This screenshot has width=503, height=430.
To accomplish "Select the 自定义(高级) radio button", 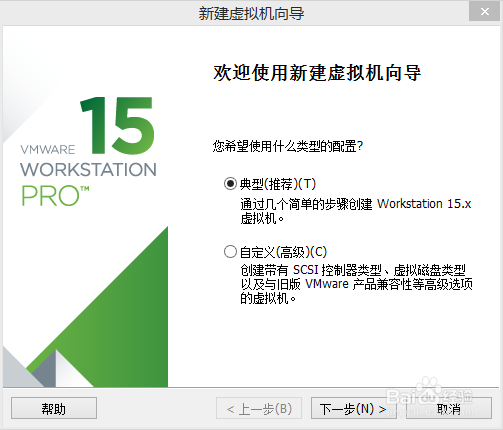I will point(230,252).
